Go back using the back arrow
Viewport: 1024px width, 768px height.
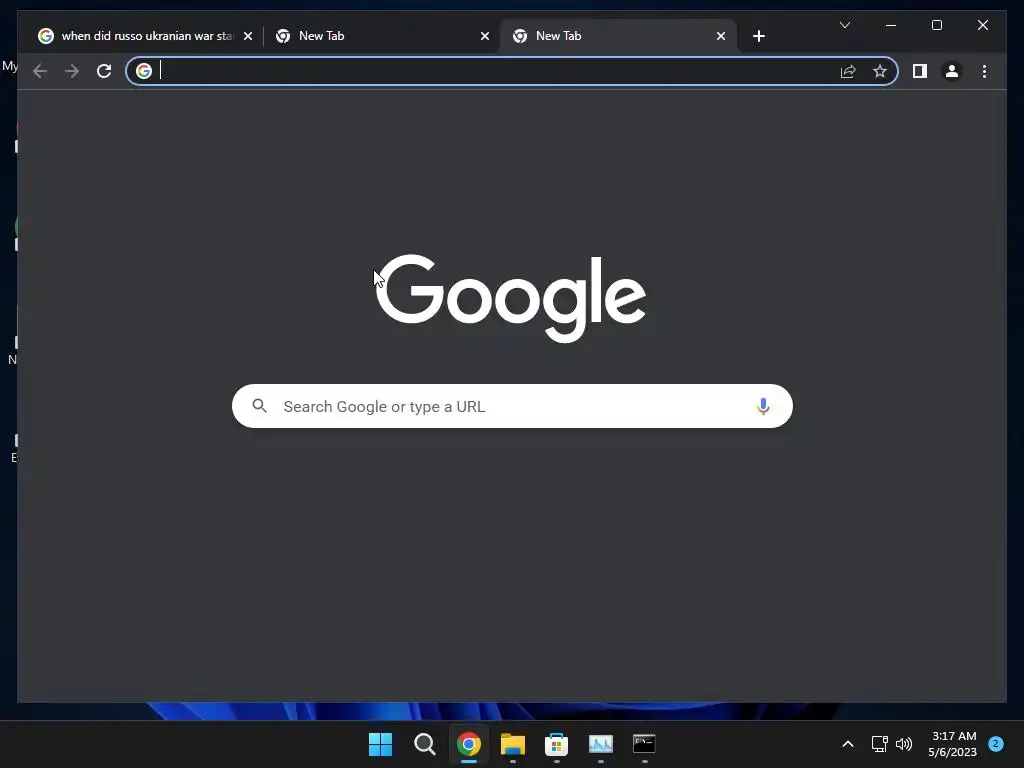point(40,71)
